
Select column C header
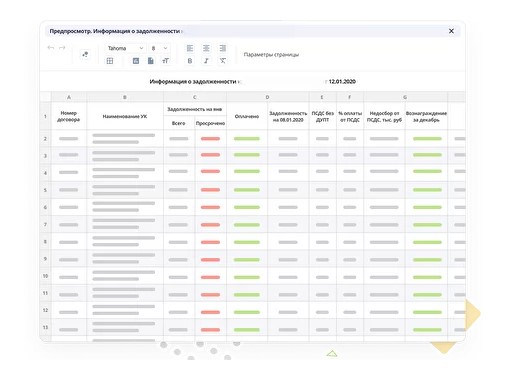click(195, 97)
